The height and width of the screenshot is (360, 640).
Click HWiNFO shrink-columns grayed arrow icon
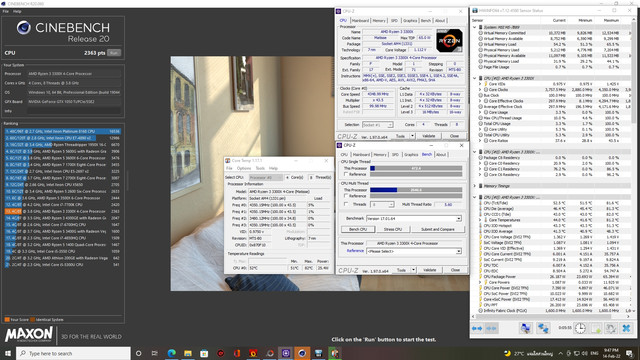pos(491,328)
